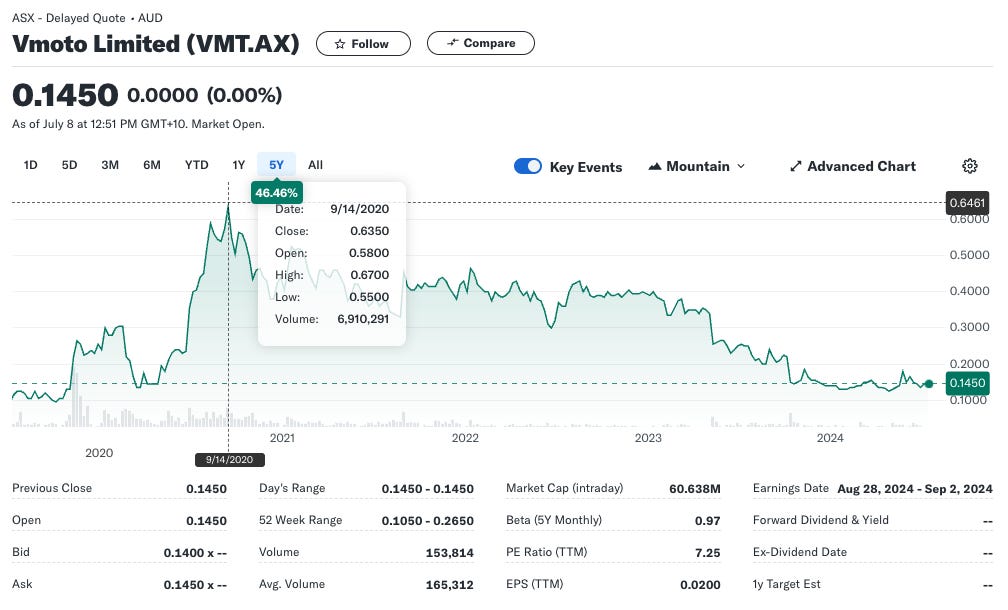The image size is (1008, 610).
Task: Select the 6M time range
Action: pyautogui.click(x=152, y=165)
